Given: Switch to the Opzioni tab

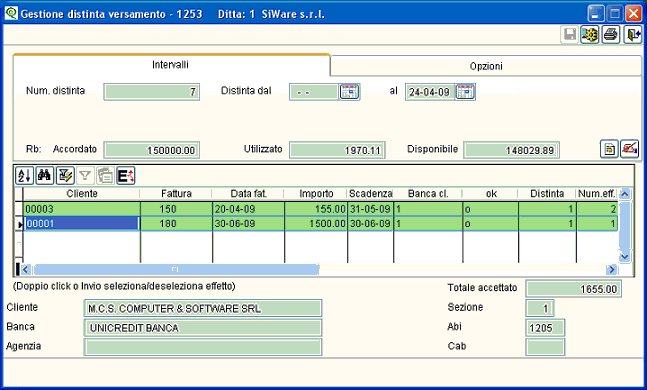Looking at the screenshot, I should pyautogui.click(x=486, y=66).
